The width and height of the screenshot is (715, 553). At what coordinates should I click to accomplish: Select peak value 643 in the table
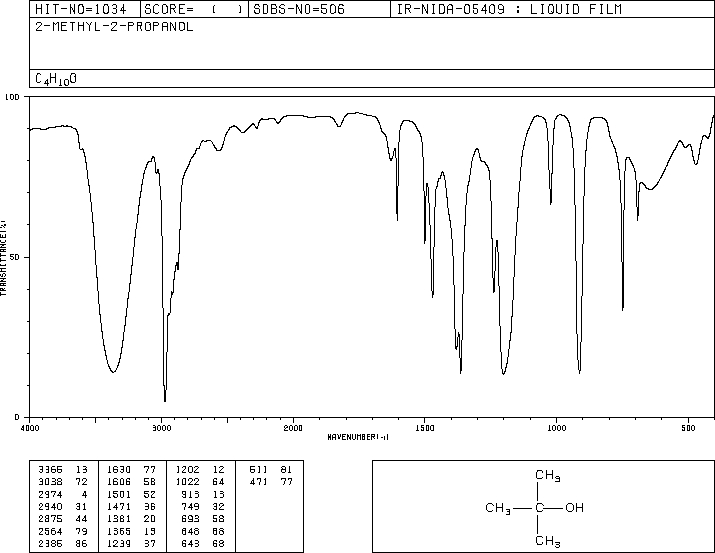click(191, 544)
